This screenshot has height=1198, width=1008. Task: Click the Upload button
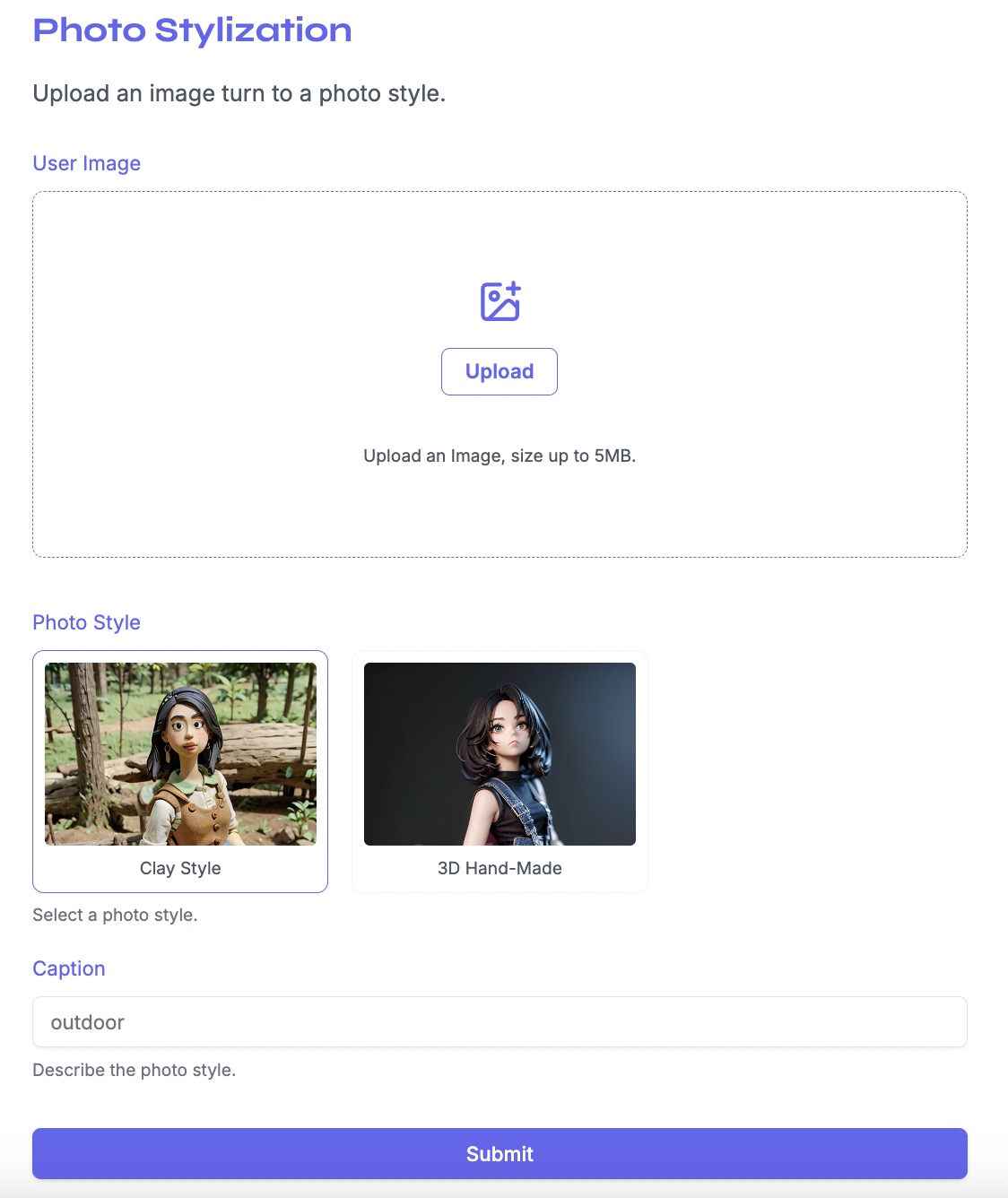500,370
